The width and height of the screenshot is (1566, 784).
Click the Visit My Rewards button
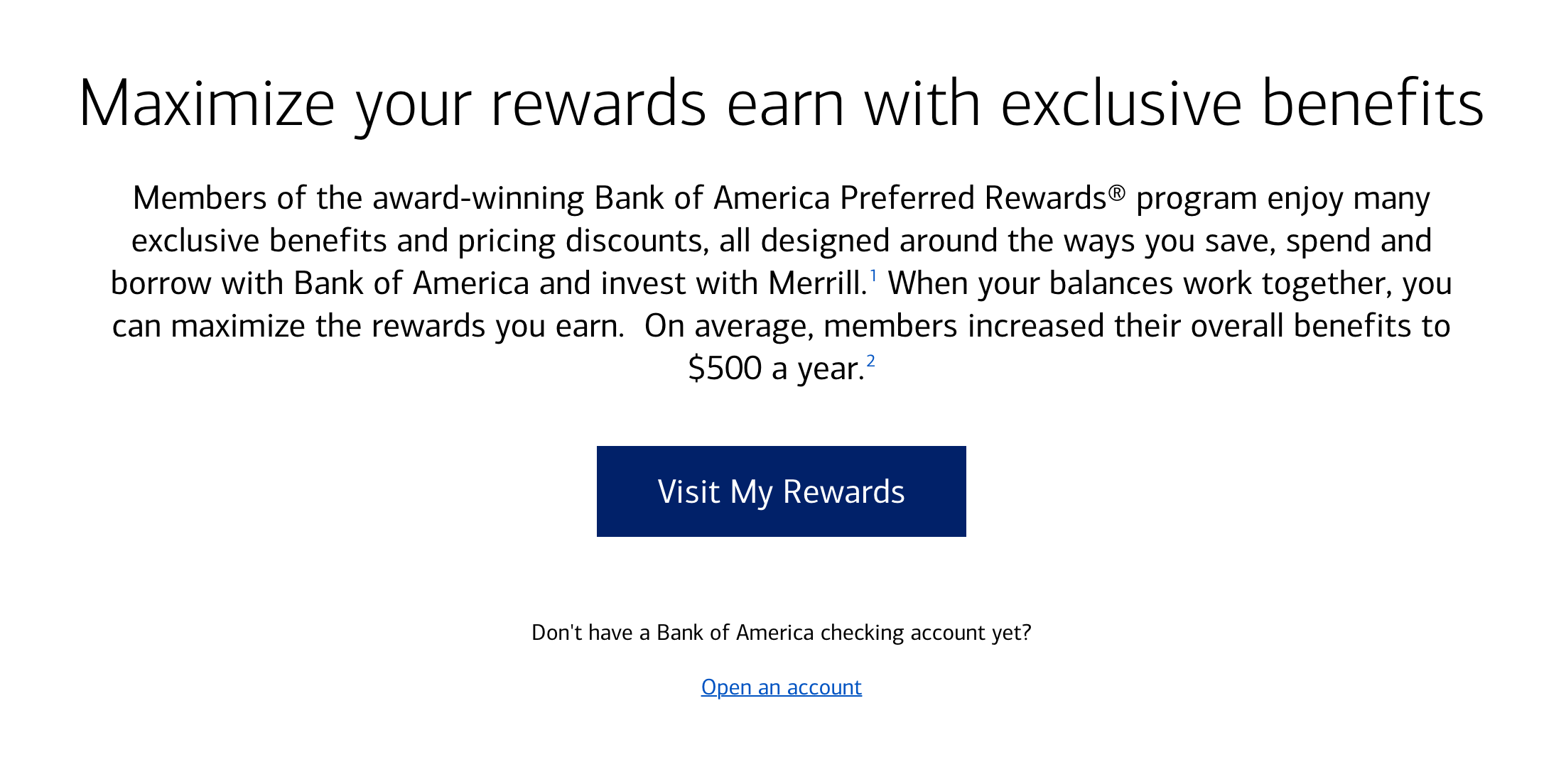point(781,491)
